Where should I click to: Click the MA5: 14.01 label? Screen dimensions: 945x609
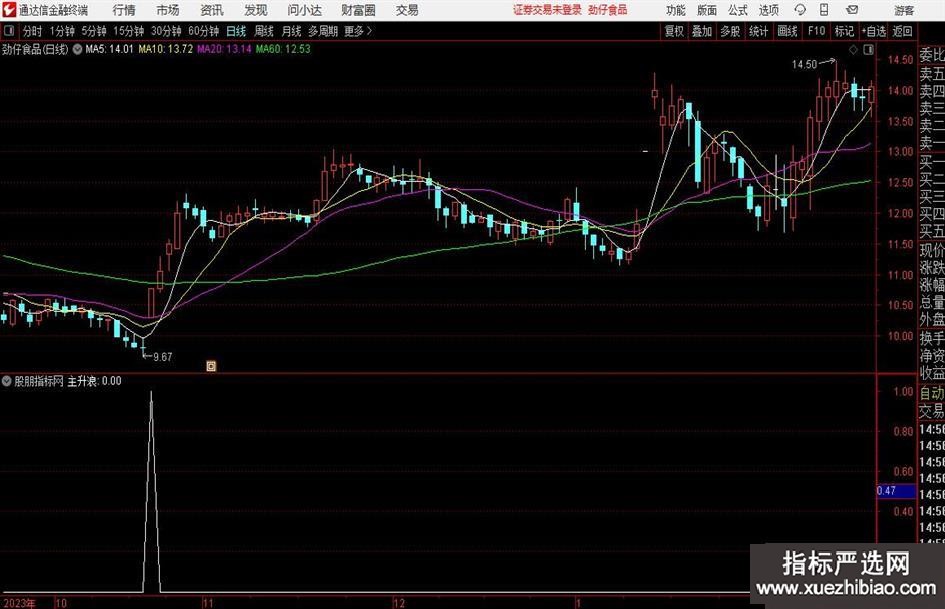pos(109,49)
